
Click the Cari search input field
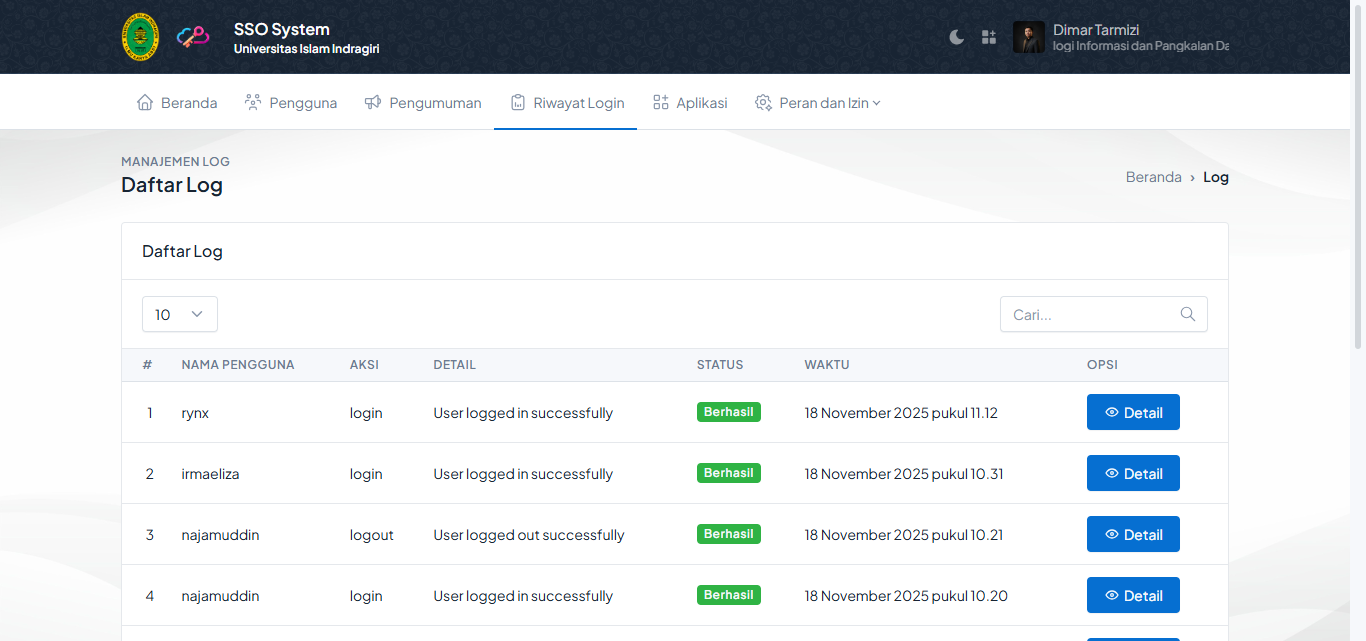(1090, 314)
